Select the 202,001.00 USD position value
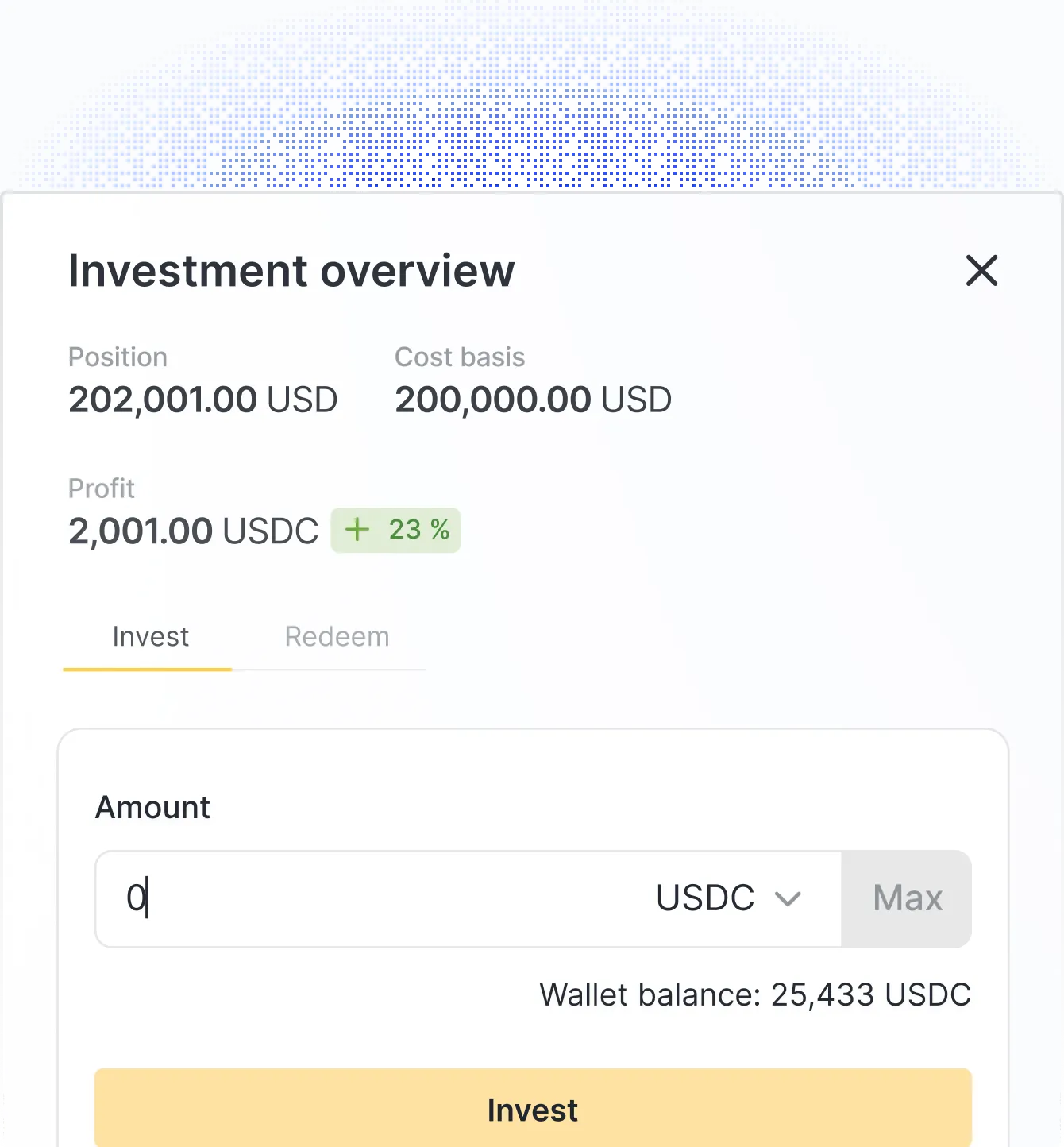The image size is (1064, 1147). [202, 400]
